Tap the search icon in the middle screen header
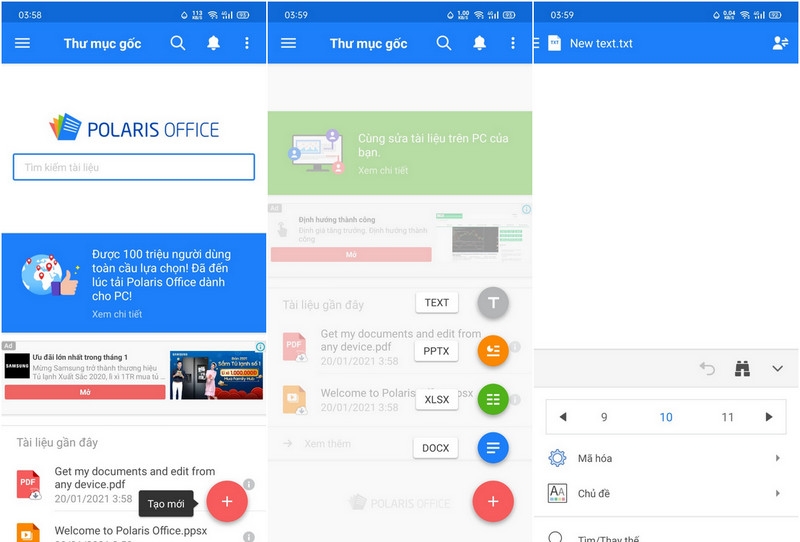This screenshot has height=542, width=800. click(444, 43)
